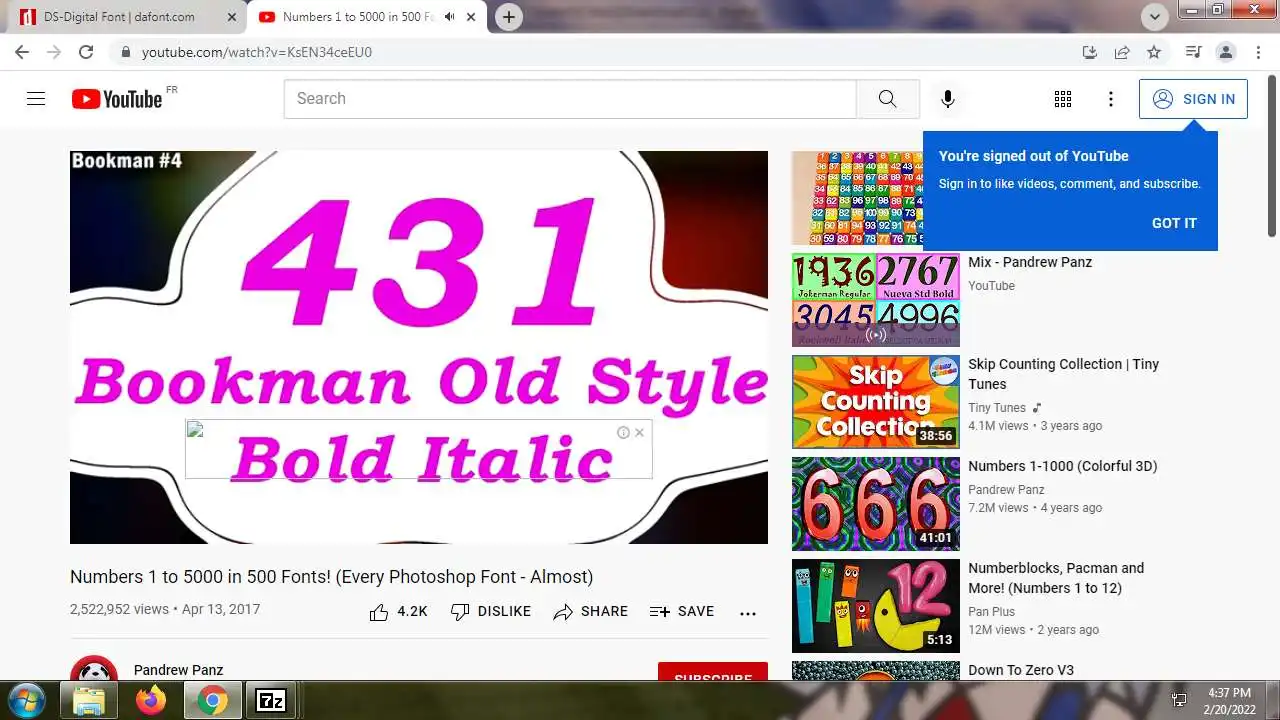The height and width of the screenshot is (720, 1280).
Task: Open Pandrew Panz channel avatar
Action: pos(94,670)
